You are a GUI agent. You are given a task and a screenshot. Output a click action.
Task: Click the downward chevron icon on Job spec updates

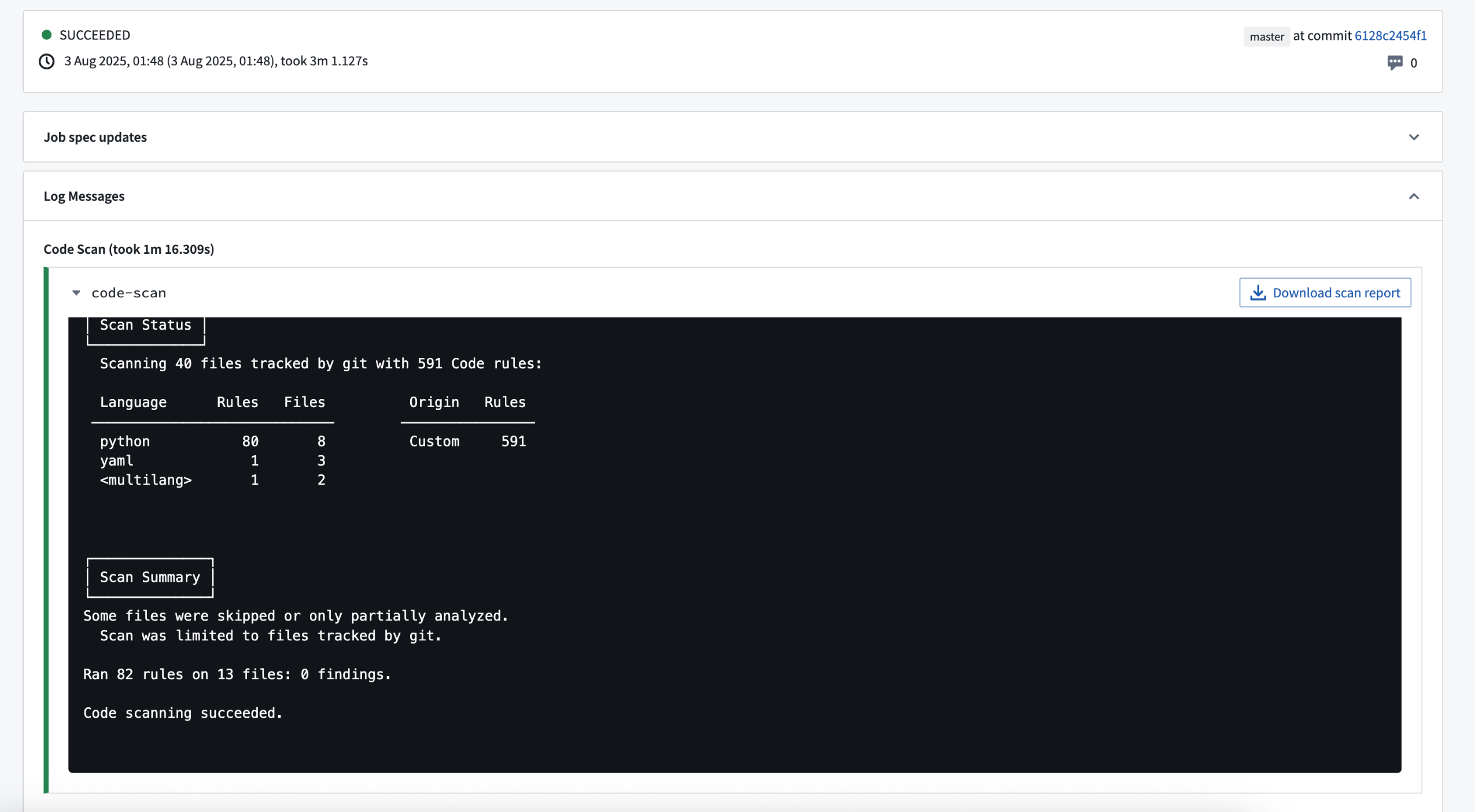tap(1415, 137)
